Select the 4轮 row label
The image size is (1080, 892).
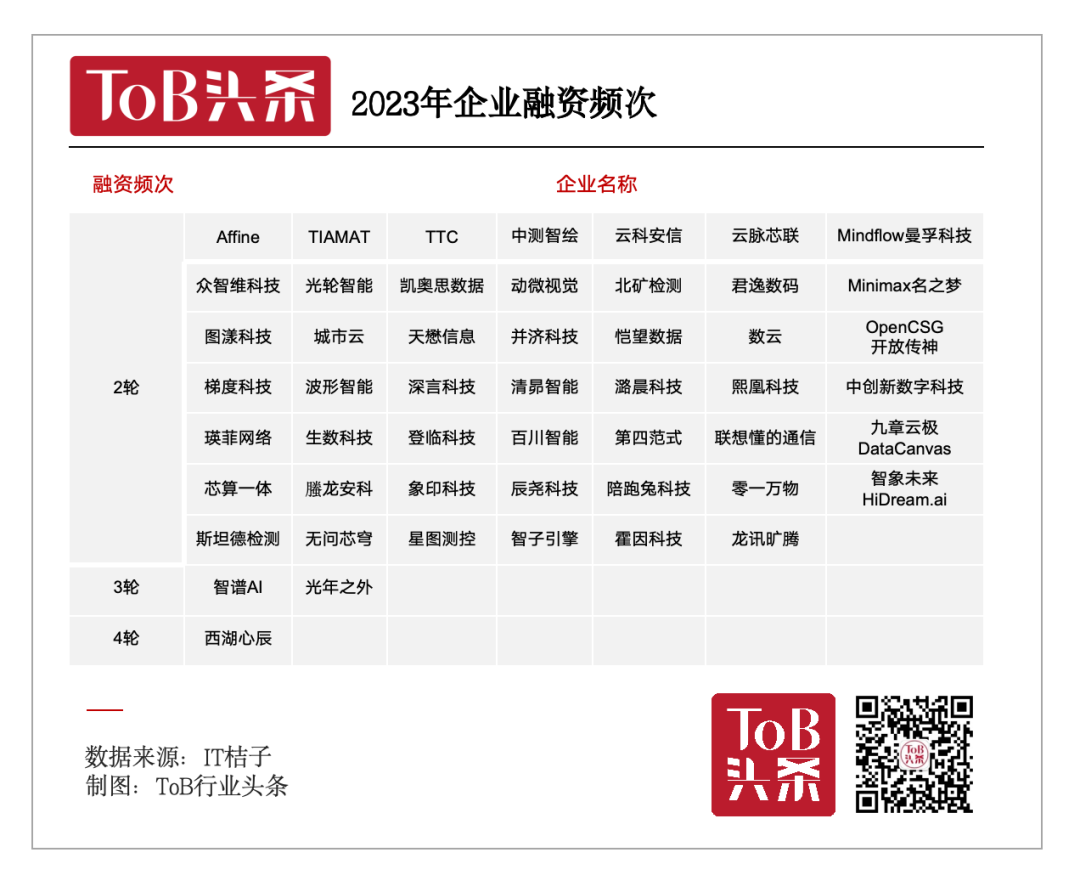pyautogui.click(x=126, y=639)
